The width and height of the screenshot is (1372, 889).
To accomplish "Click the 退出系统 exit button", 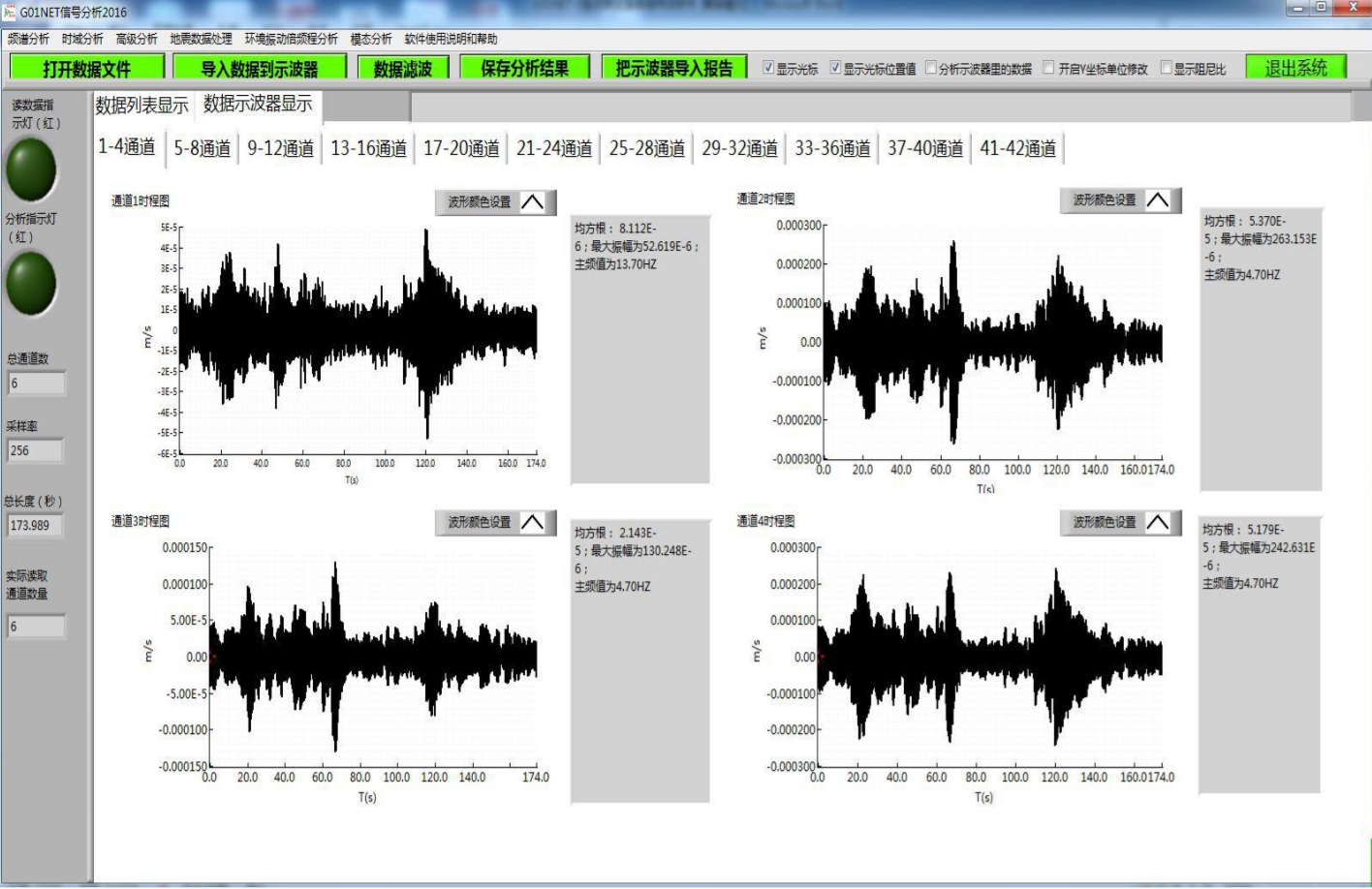I will pos(1295,68).
